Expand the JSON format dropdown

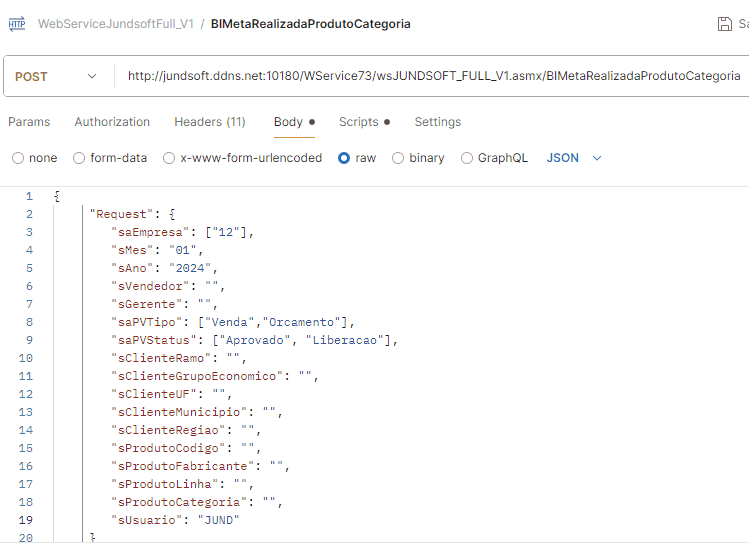(574, 158)
